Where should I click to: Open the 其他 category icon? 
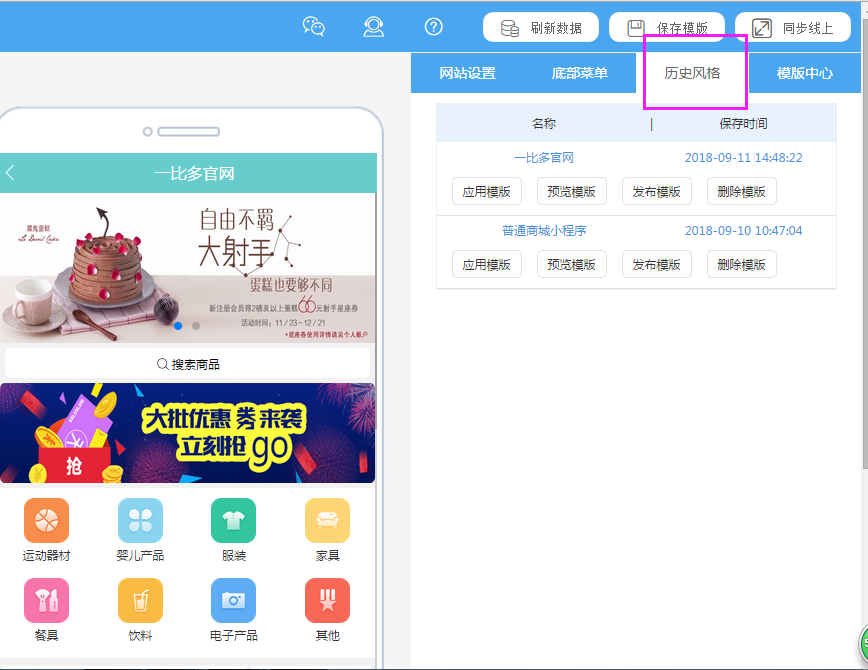[x=327, y=600]
